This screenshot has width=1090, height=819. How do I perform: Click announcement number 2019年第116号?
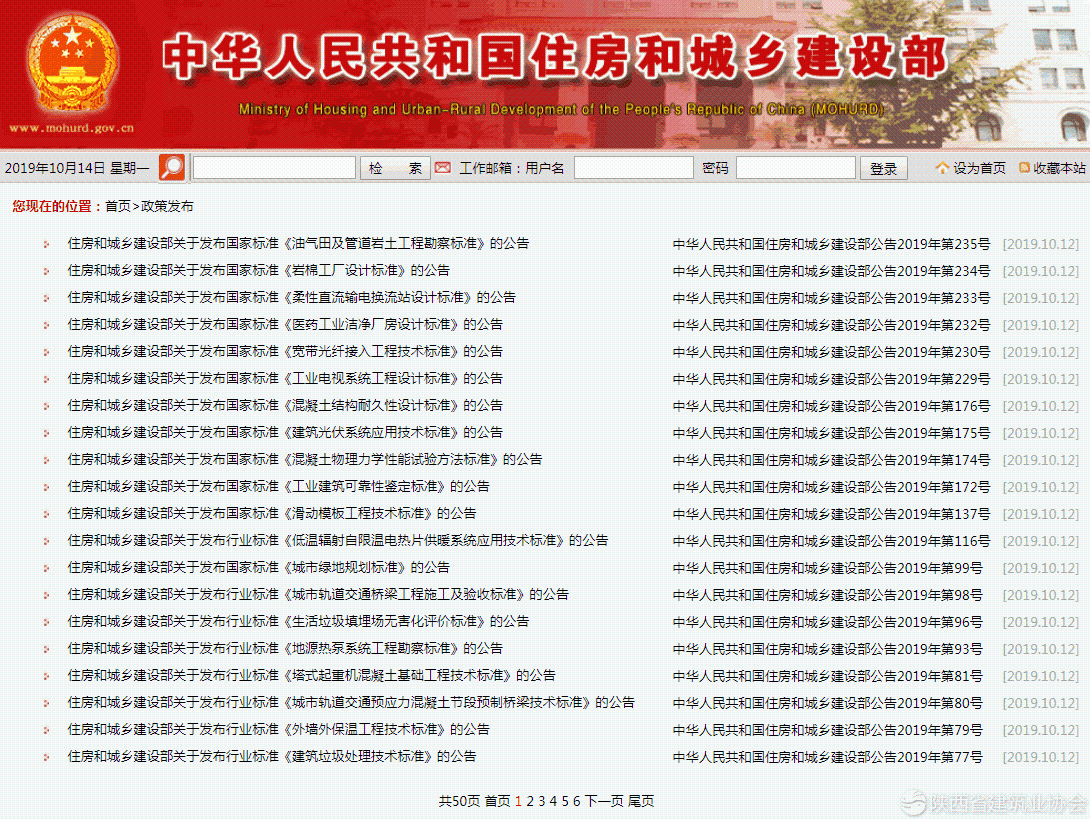point(831,542)
